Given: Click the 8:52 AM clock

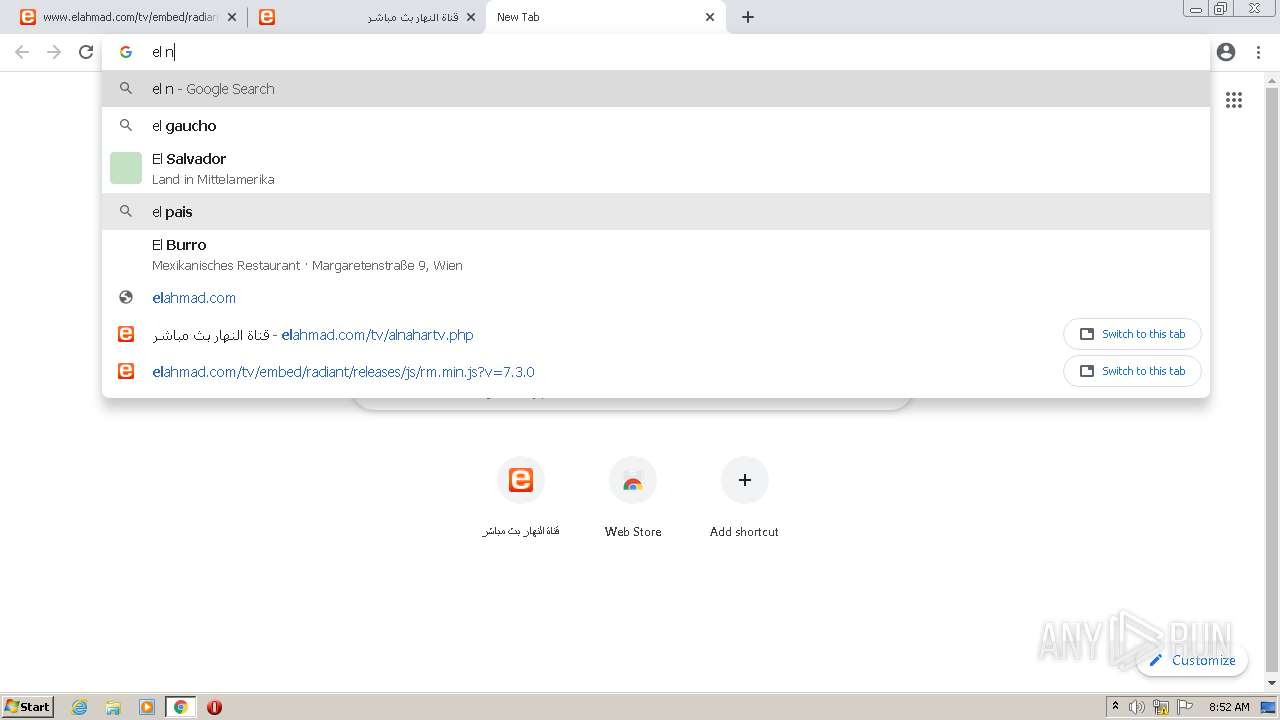Looking at the screenshot, I should 1229,707.
